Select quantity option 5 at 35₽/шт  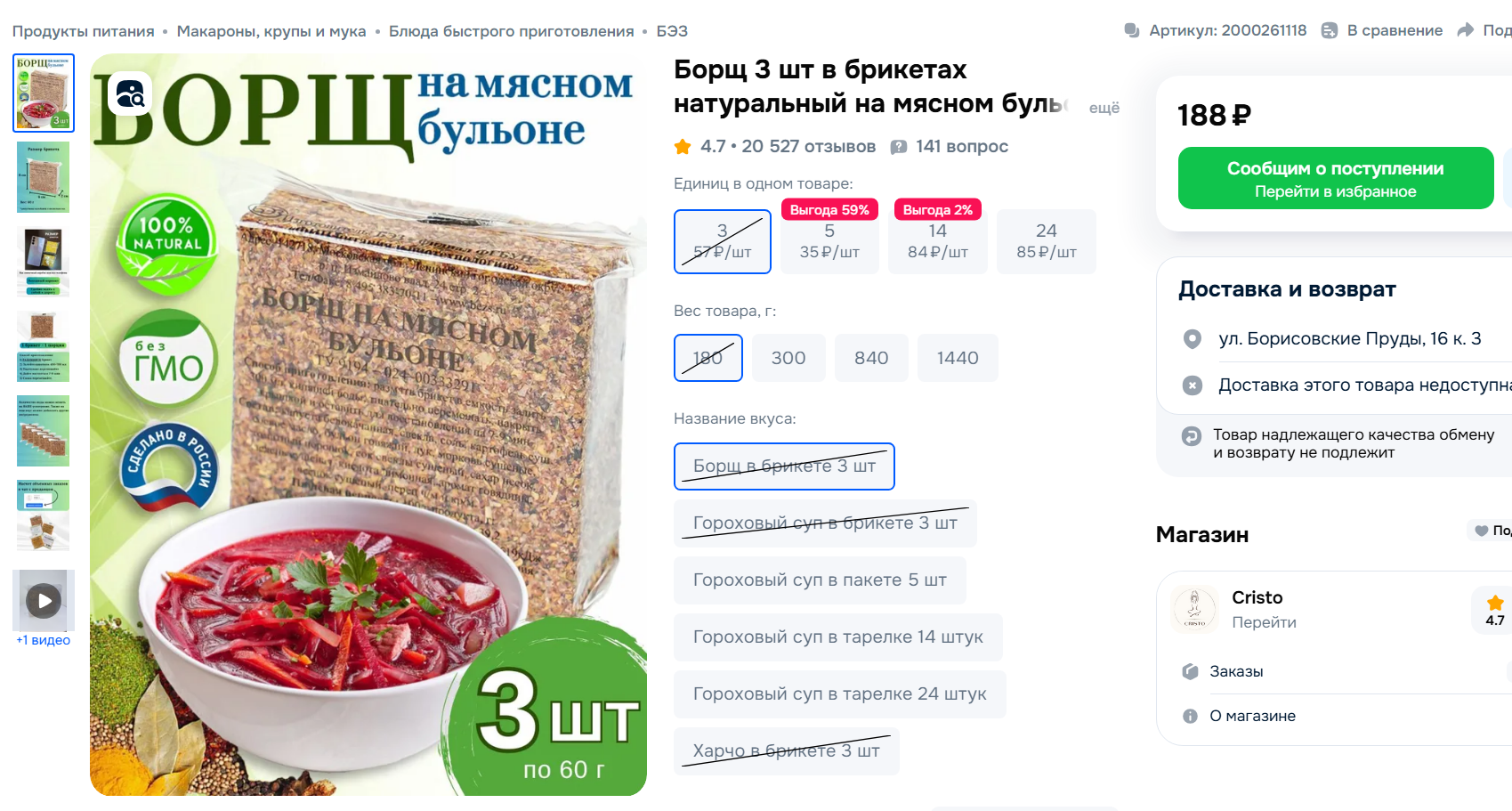coord(829,241)
